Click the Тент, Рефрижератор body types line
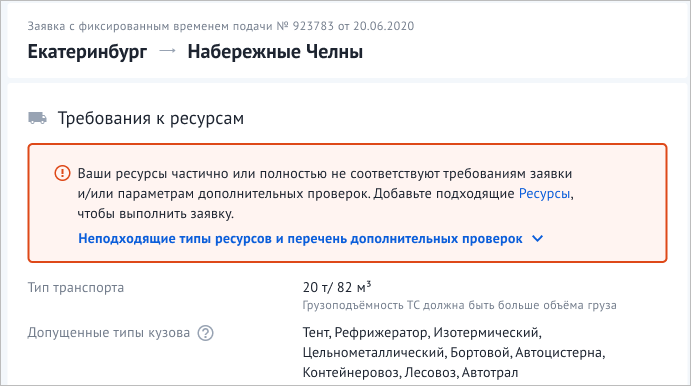The image size is (691, 386). [x=422, y=333]
